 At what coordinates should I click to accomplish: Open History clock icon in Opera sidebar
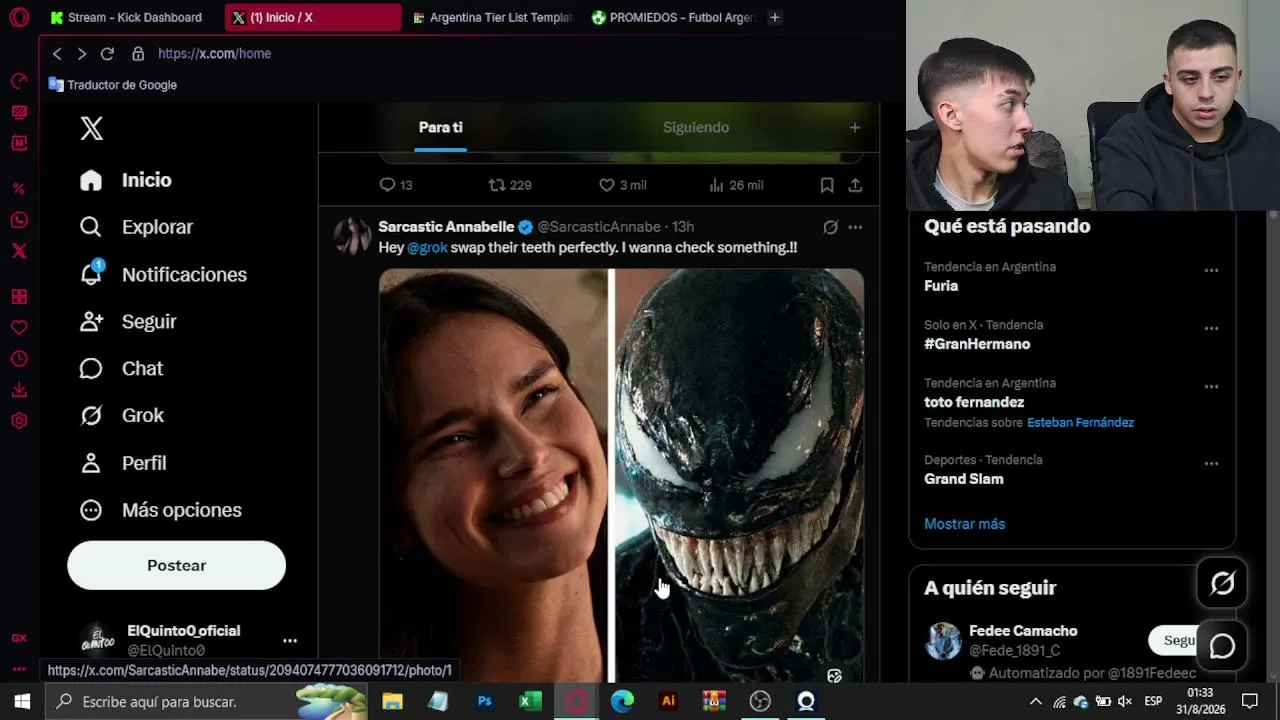pyautogui.click(x=19, y=359)
